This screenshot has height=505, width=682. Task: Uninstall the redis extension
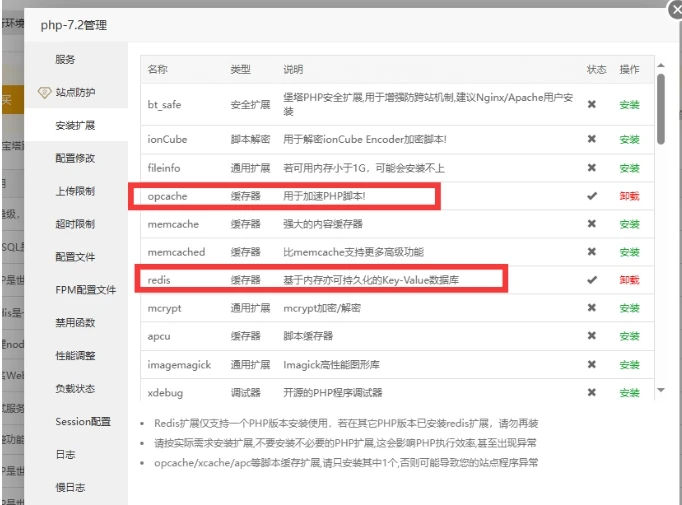pyautogui.click(x=629, y=280)
